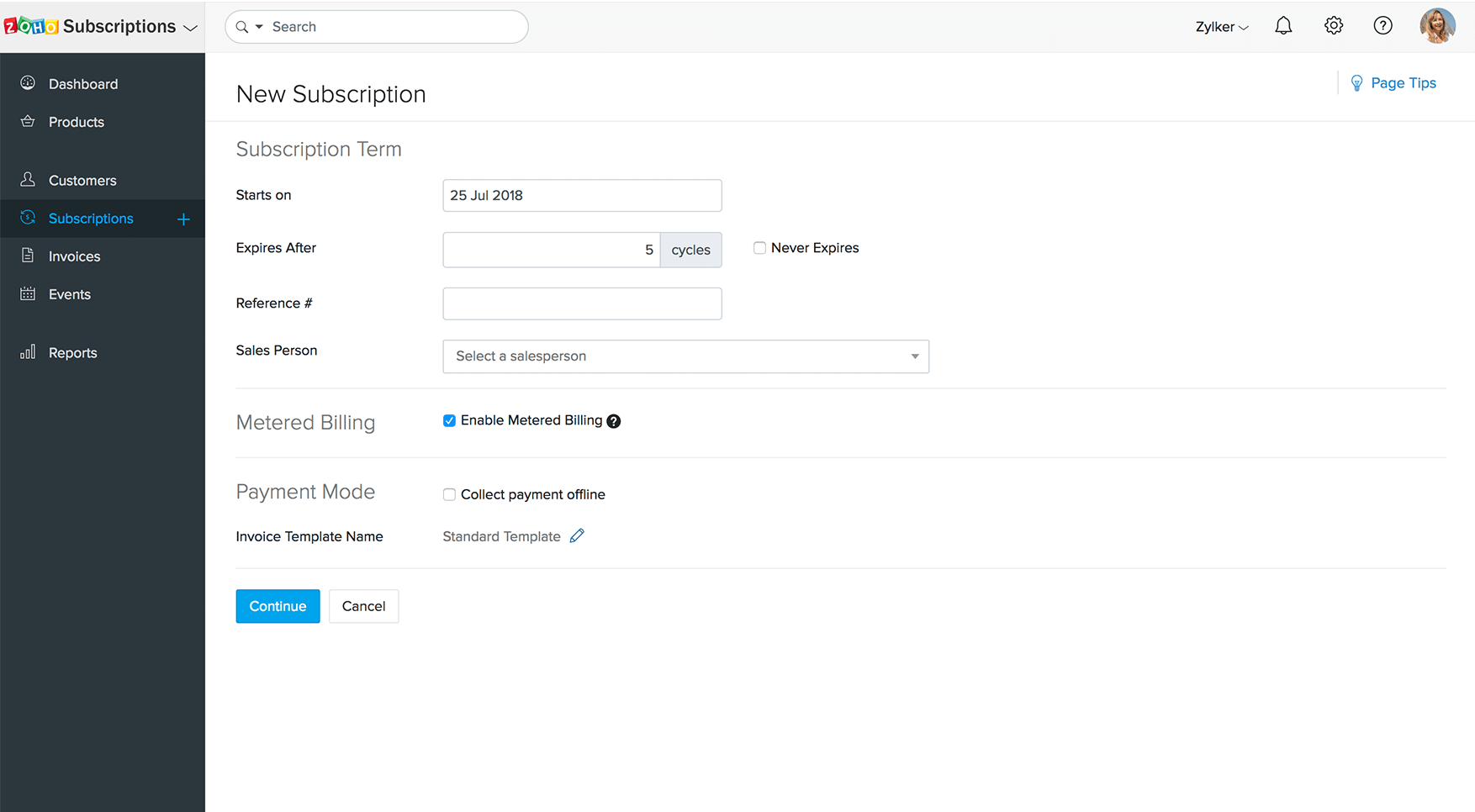Check the Never Expires option
This screenshot has width=1475, height=812.
[759, 248]
